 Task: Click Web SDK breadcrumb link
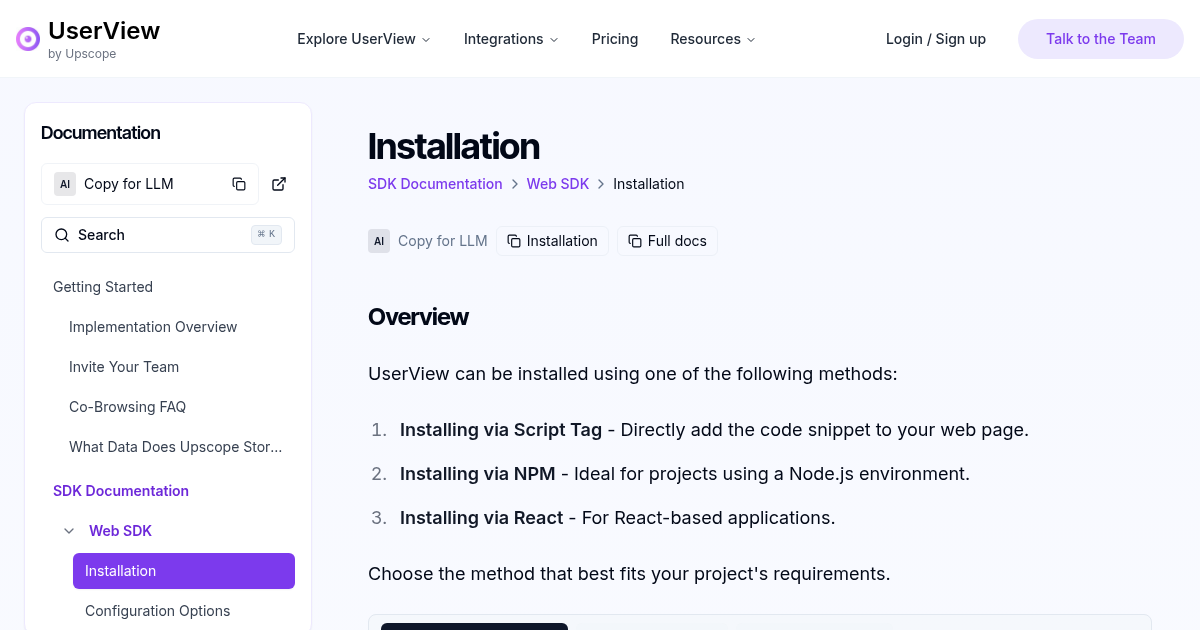coord(558,184)
